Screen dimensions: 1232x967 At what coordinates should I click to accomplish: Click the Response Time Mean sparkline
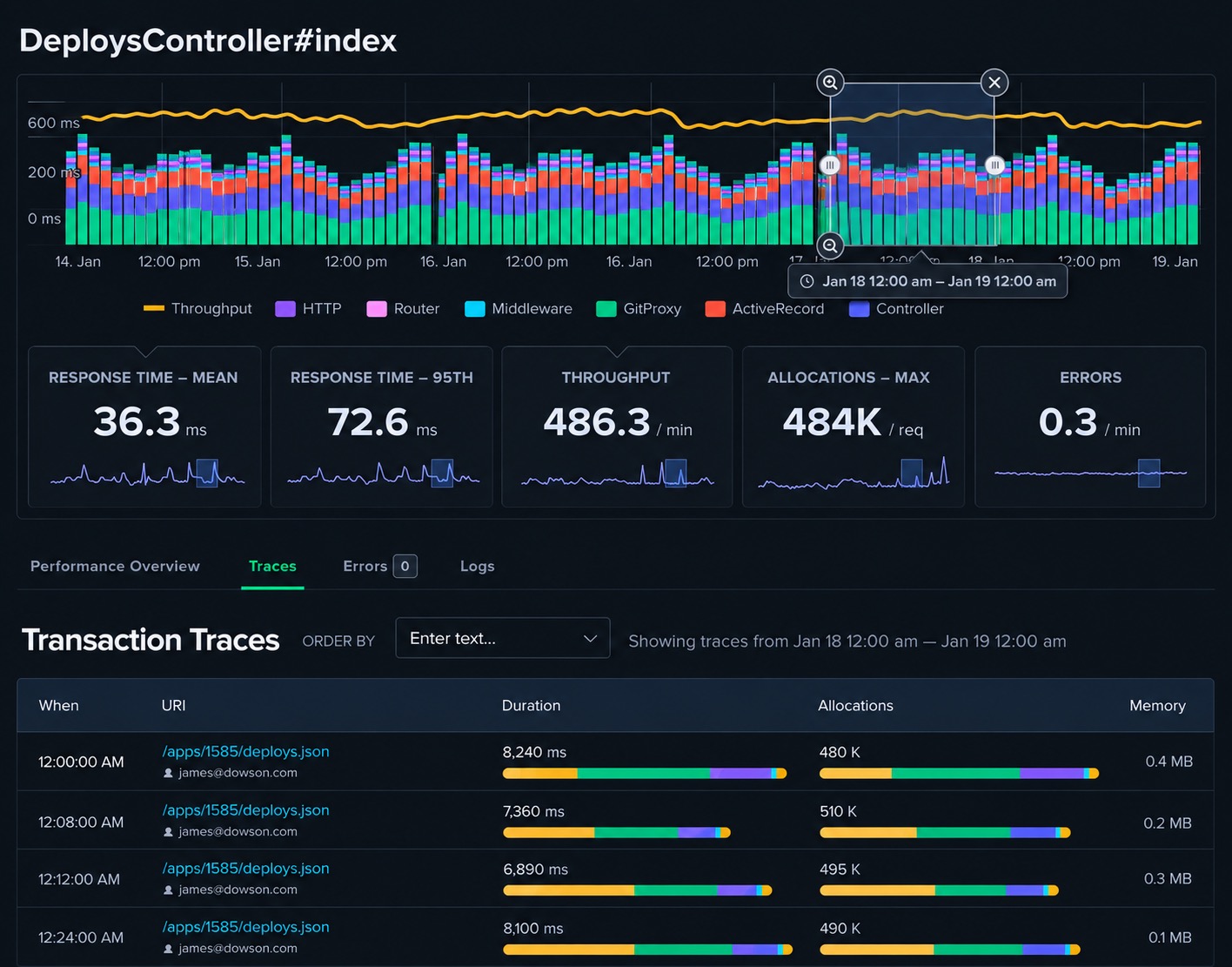pos(148,474)
